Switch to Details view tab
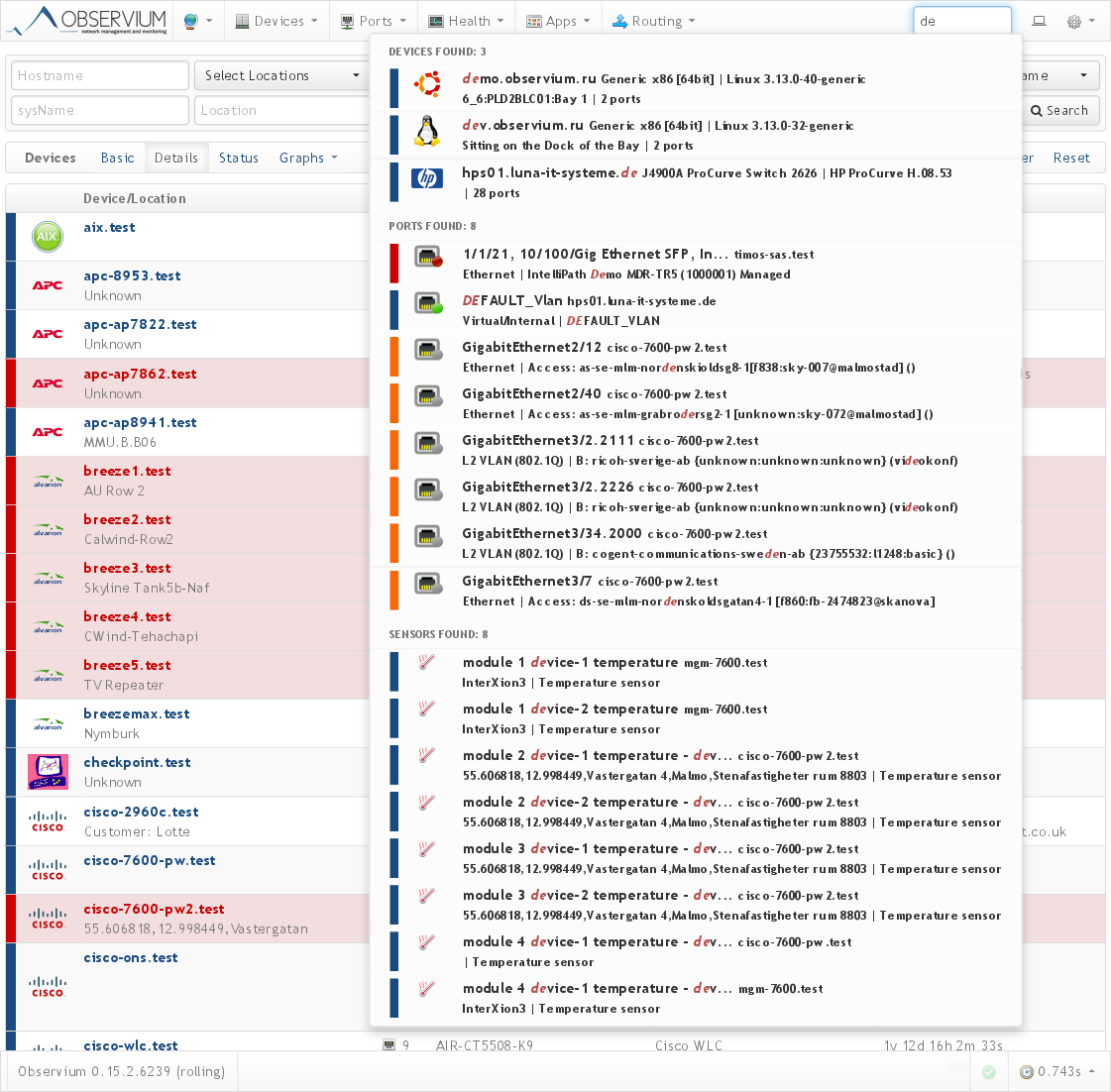The height and width of the screenshot is (1092, 1111). 176,158
